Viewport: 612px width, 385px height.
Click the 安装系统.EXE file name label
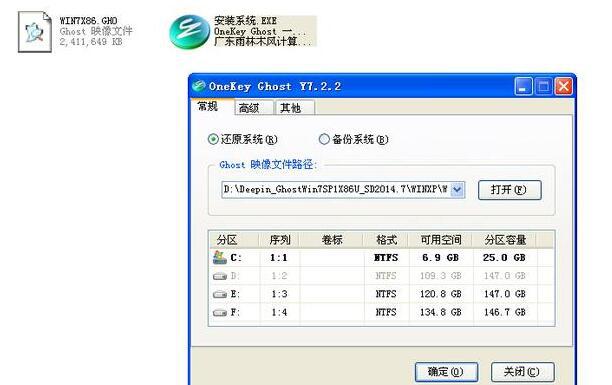click(246, 21)
